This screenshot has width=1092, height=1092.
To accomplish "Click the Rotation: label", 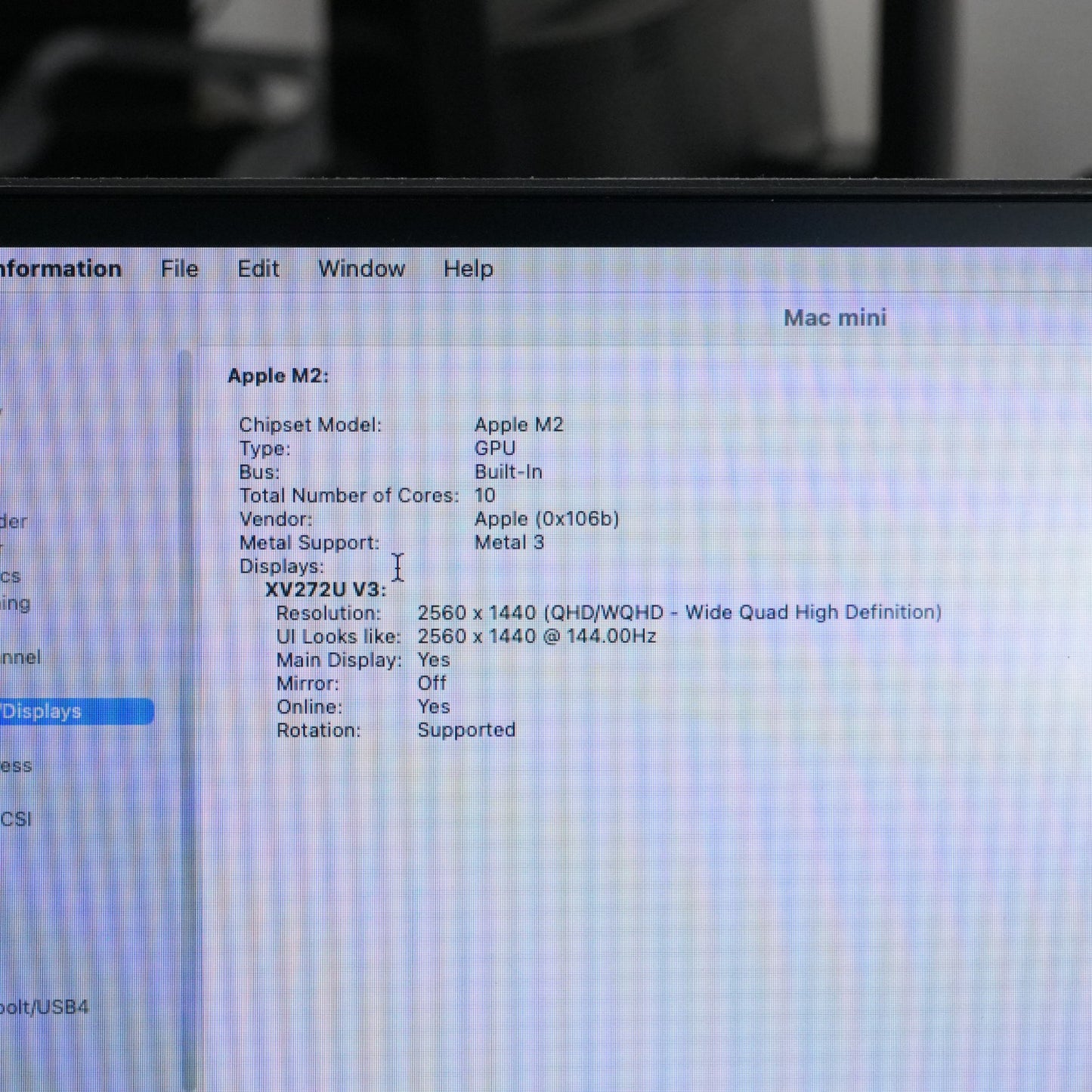I will click(319, 731).
